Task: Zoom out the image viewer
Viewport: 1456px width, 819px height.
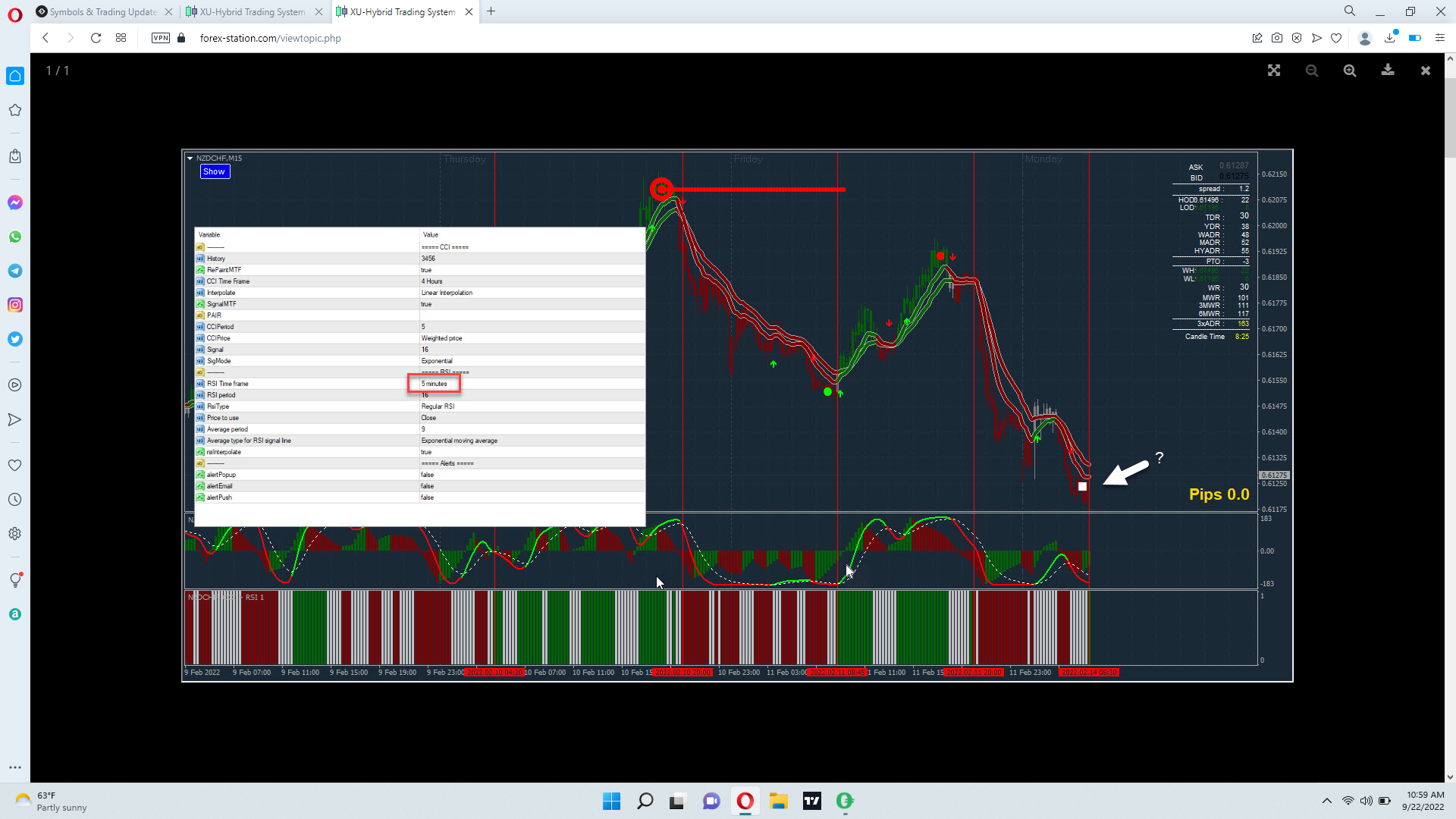Action: pyautogui.click(x=1312, y=71)
